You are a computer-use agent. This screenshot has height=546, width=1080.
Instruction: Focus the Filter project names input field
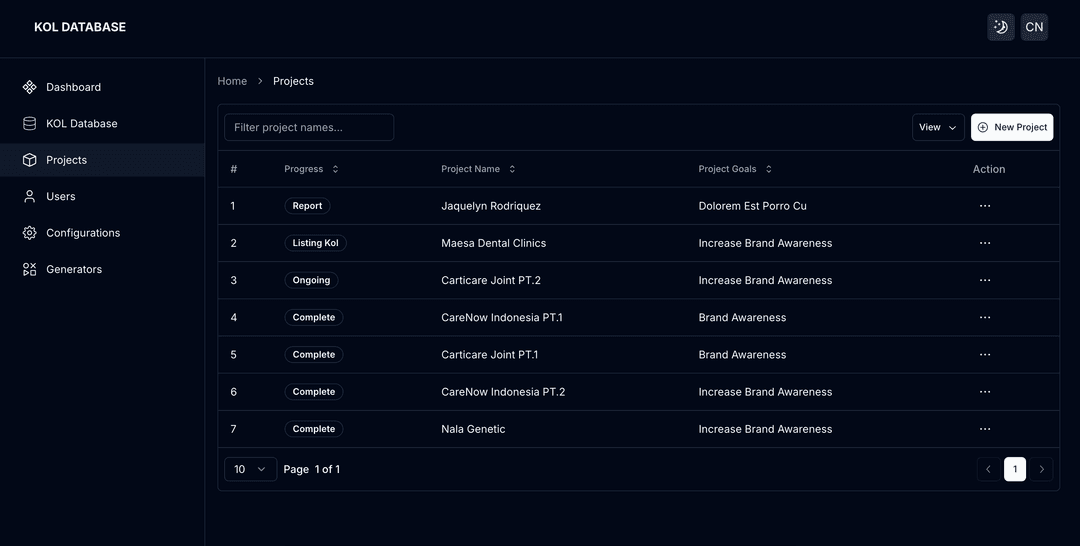(x=309, y=127)
